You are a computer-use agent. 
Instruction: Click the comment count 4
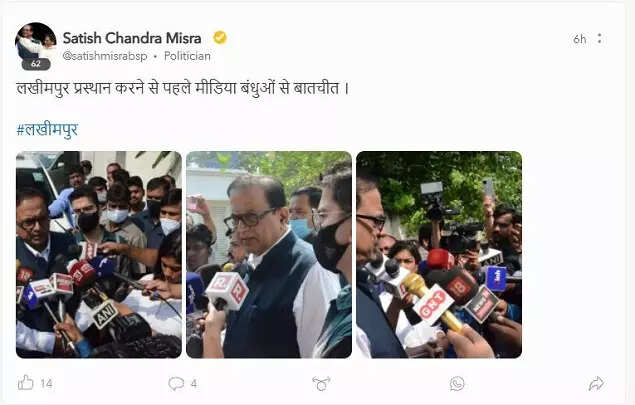194,384
